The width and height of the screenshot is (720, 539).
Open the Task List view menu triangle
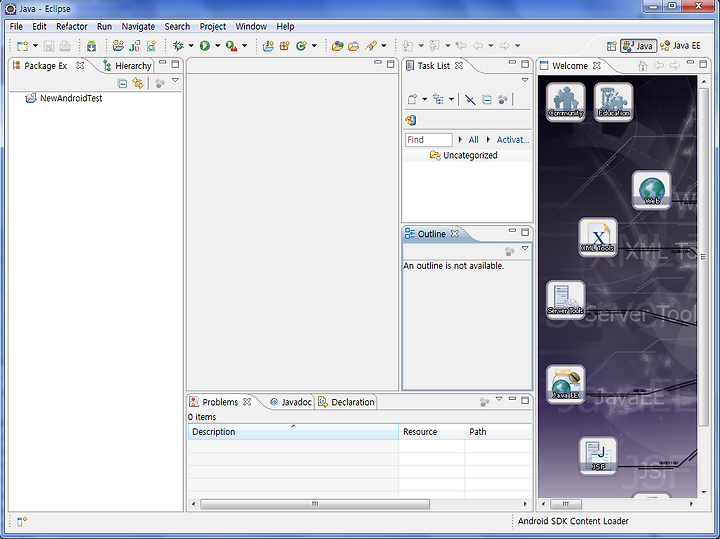tap(525, 80)
